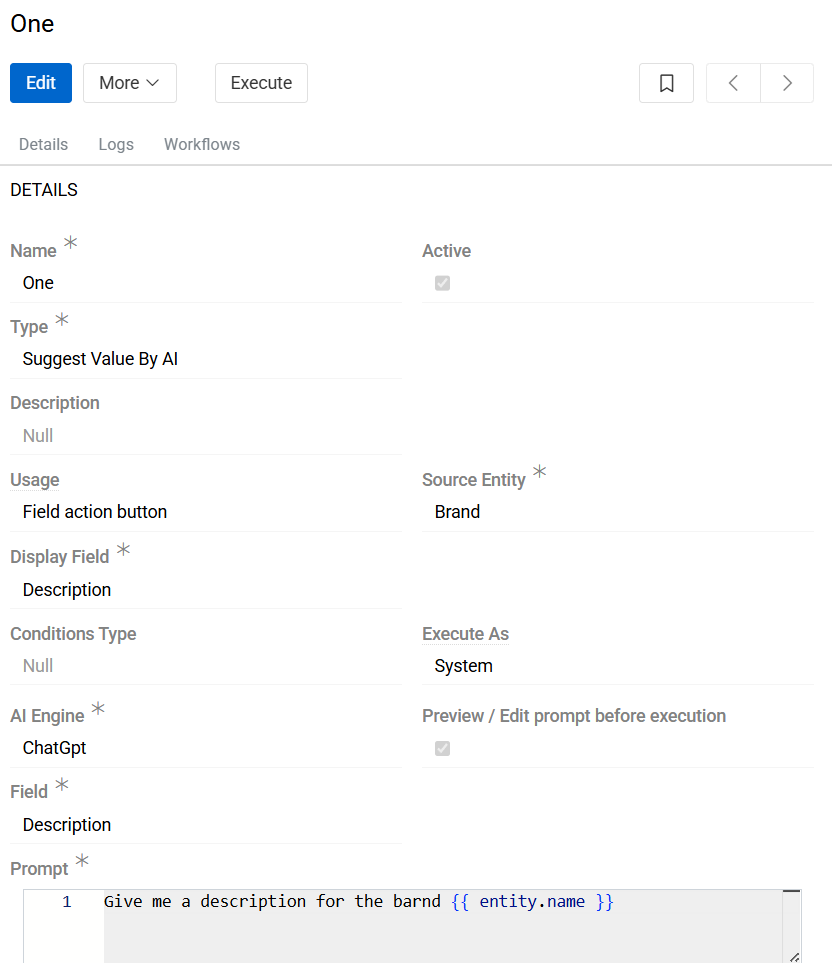Switch to the Details tab

[43, 144]
